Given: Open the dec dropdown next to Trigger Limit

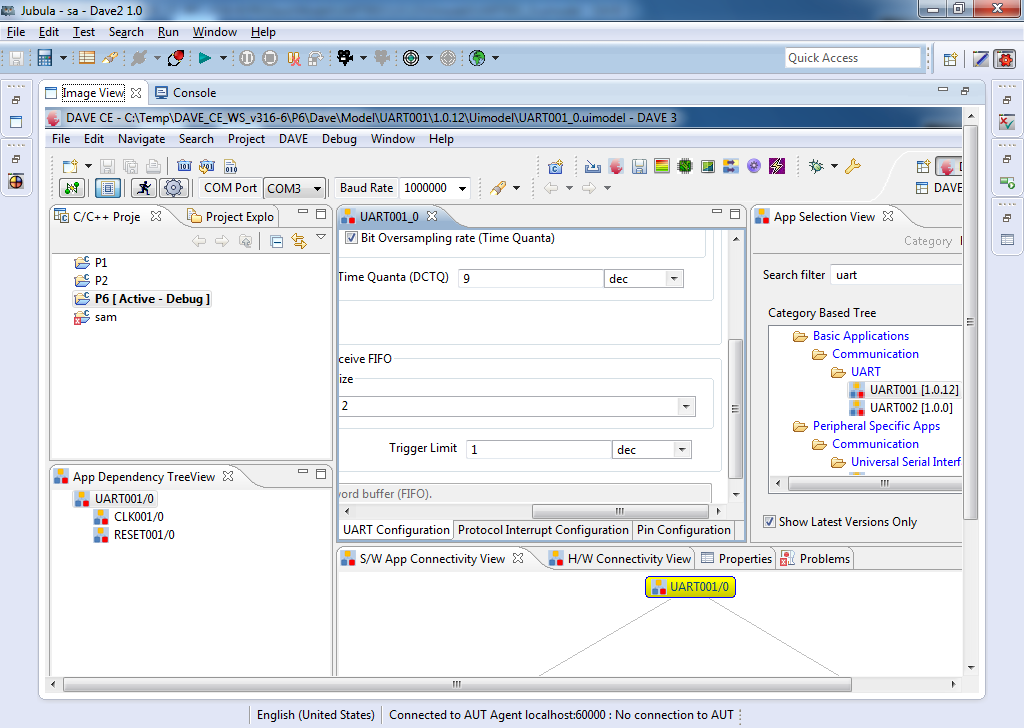Looking at the screenshot, I should pos(682,450).
